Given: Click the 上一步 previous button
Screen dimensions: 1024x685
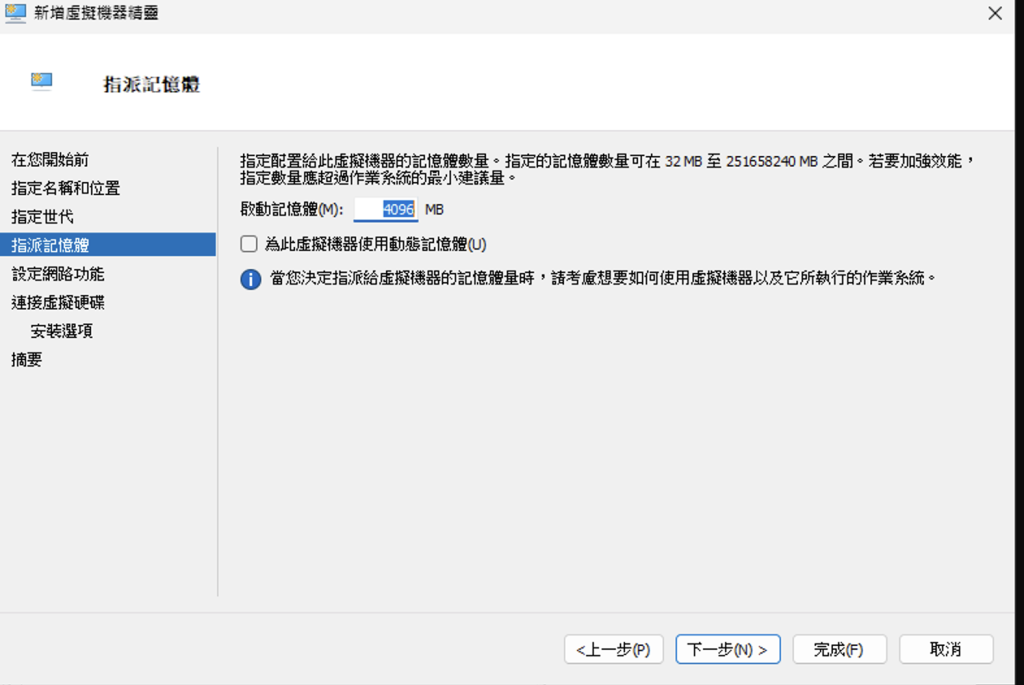Looking at the screenshot, I should (613, 649).
